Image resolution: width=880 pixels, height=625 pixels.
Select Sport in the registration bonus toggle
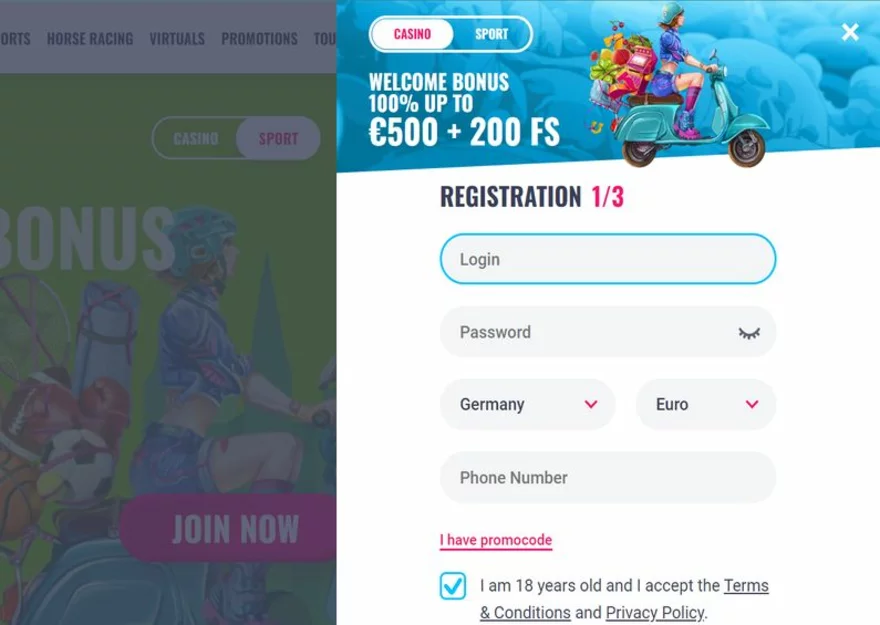pos(491,34)
